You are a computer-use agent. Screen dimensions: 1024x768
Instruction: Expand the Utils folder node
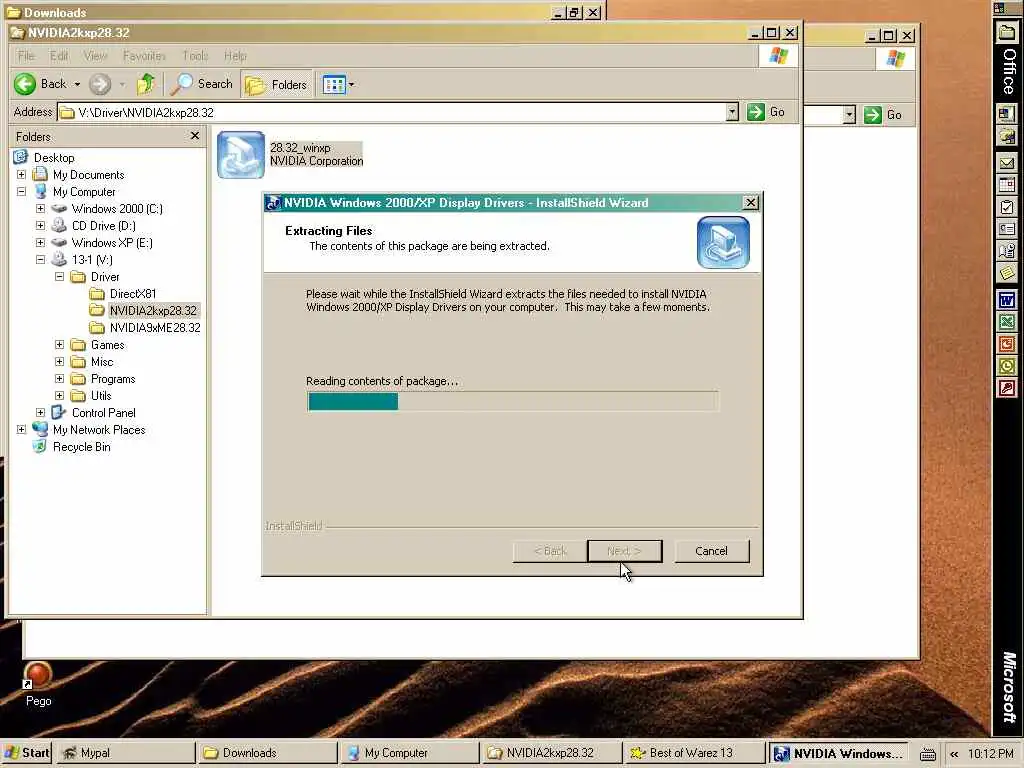click(x=59, y=396)
